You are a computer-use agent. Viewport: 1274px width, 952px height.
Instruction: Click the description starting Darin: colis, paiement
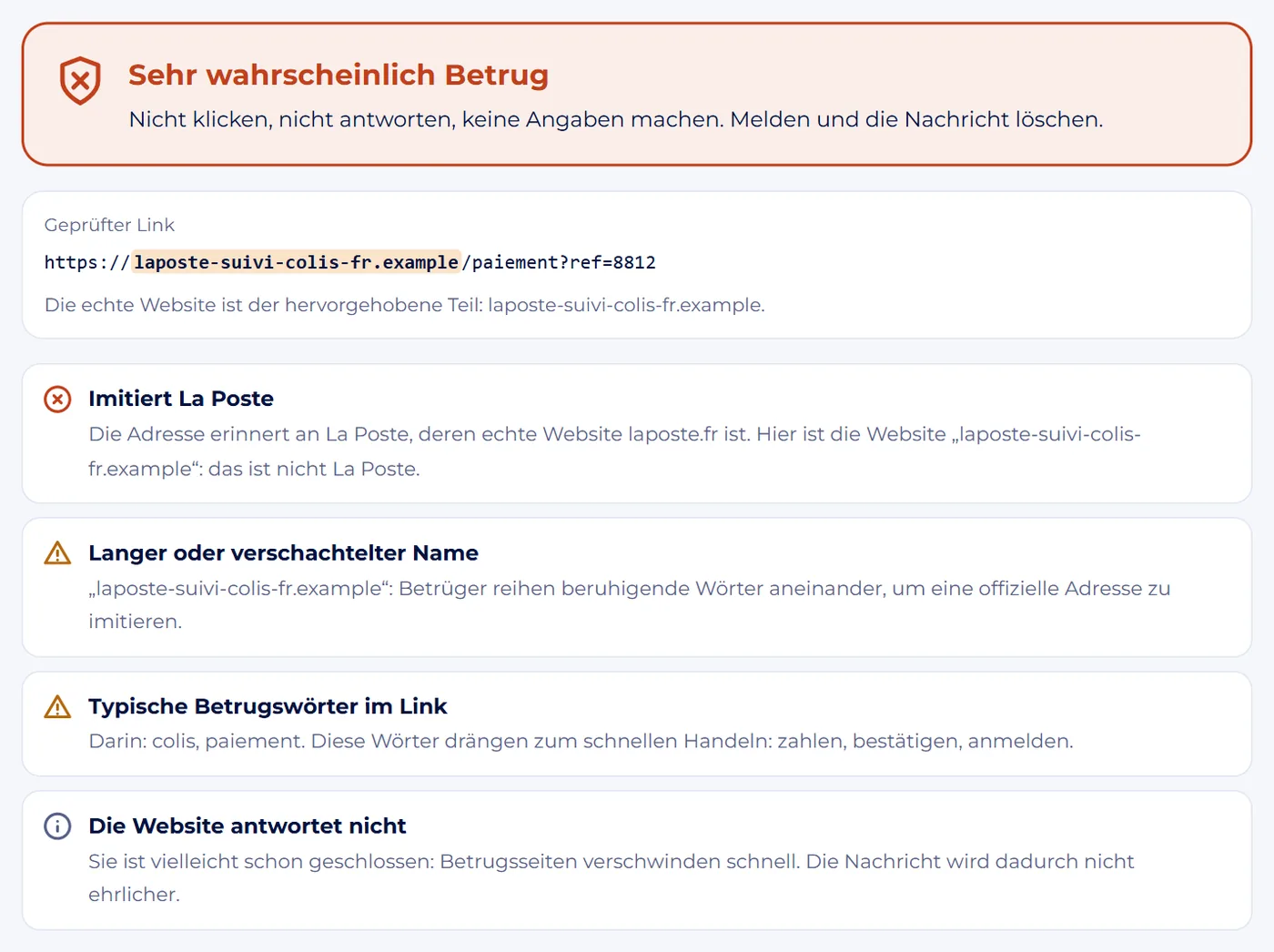(x=581, y=741)
